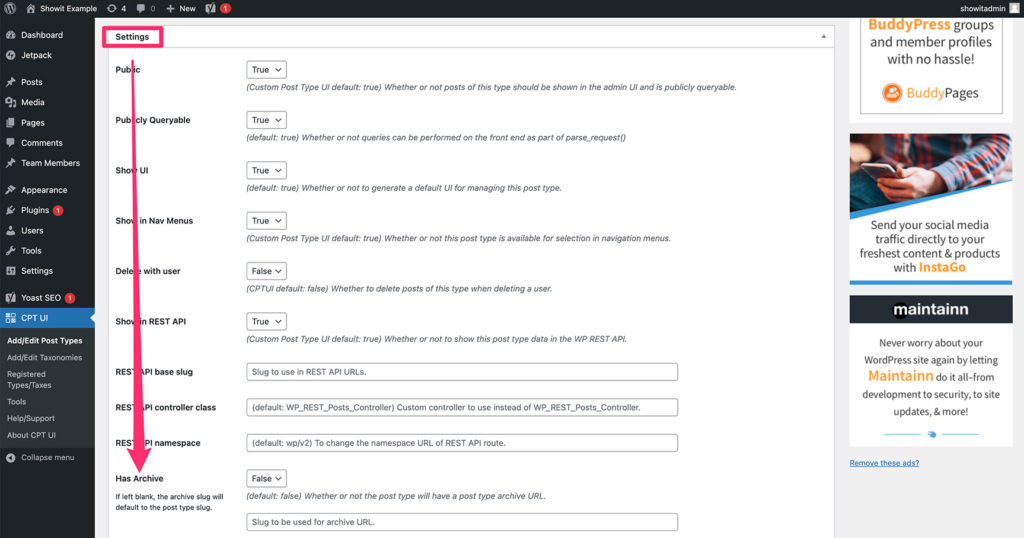Click the Collapse menu icon

coord(11,457)
